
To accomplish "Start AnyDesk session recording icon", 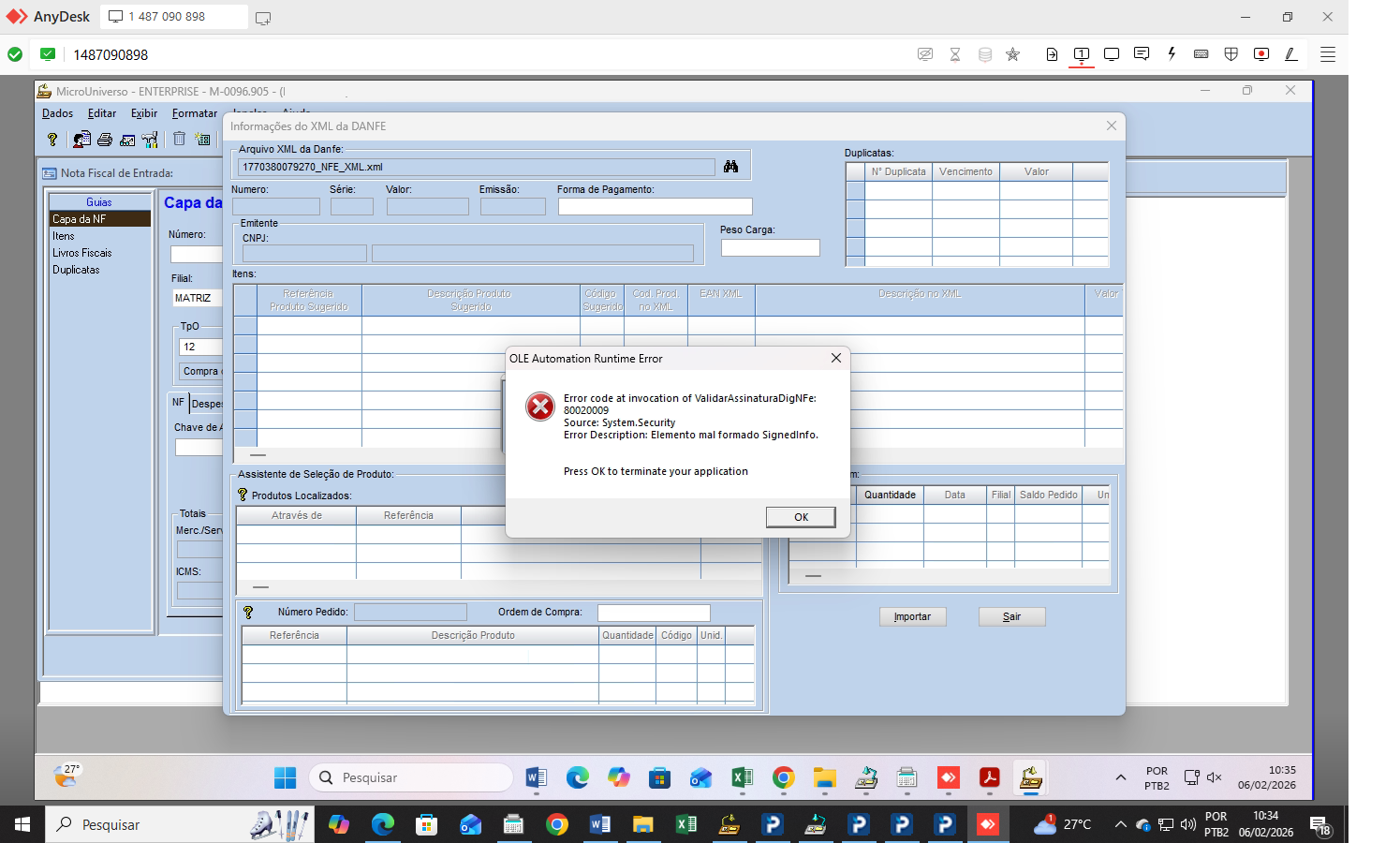I will tap(1261, 54).
